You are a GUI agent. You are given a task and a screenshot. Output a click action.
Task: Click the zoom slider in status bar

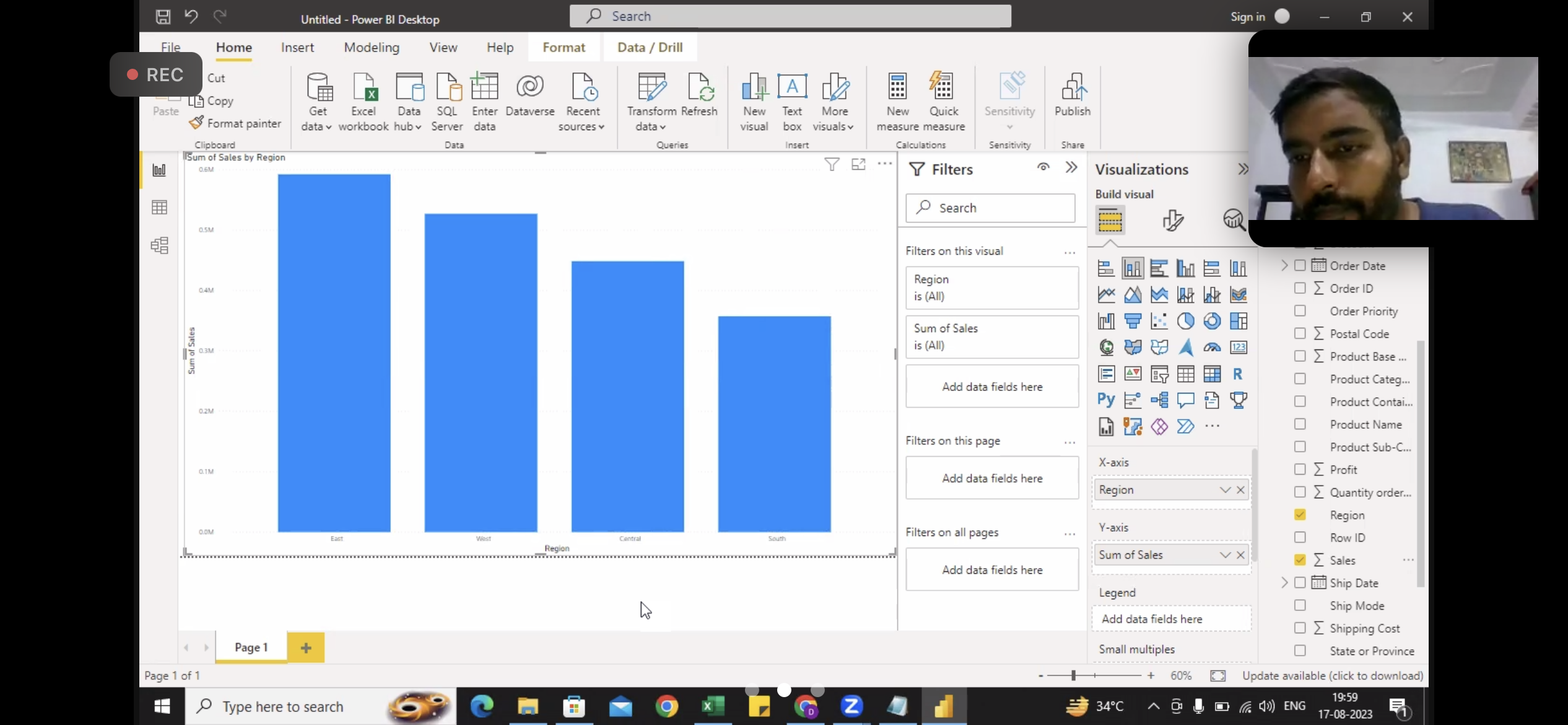tap(1074, 675)
